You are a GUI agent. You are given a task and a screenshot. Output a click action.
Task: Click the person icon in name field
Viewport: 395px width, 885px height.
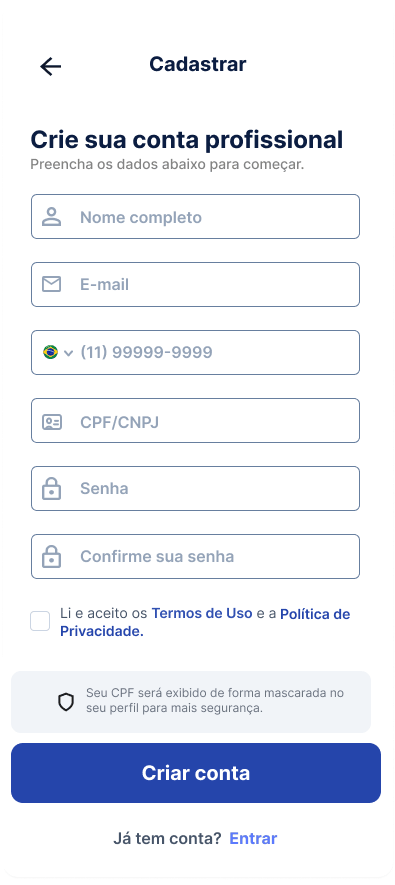pyautogui.click(x=51, y=217)
